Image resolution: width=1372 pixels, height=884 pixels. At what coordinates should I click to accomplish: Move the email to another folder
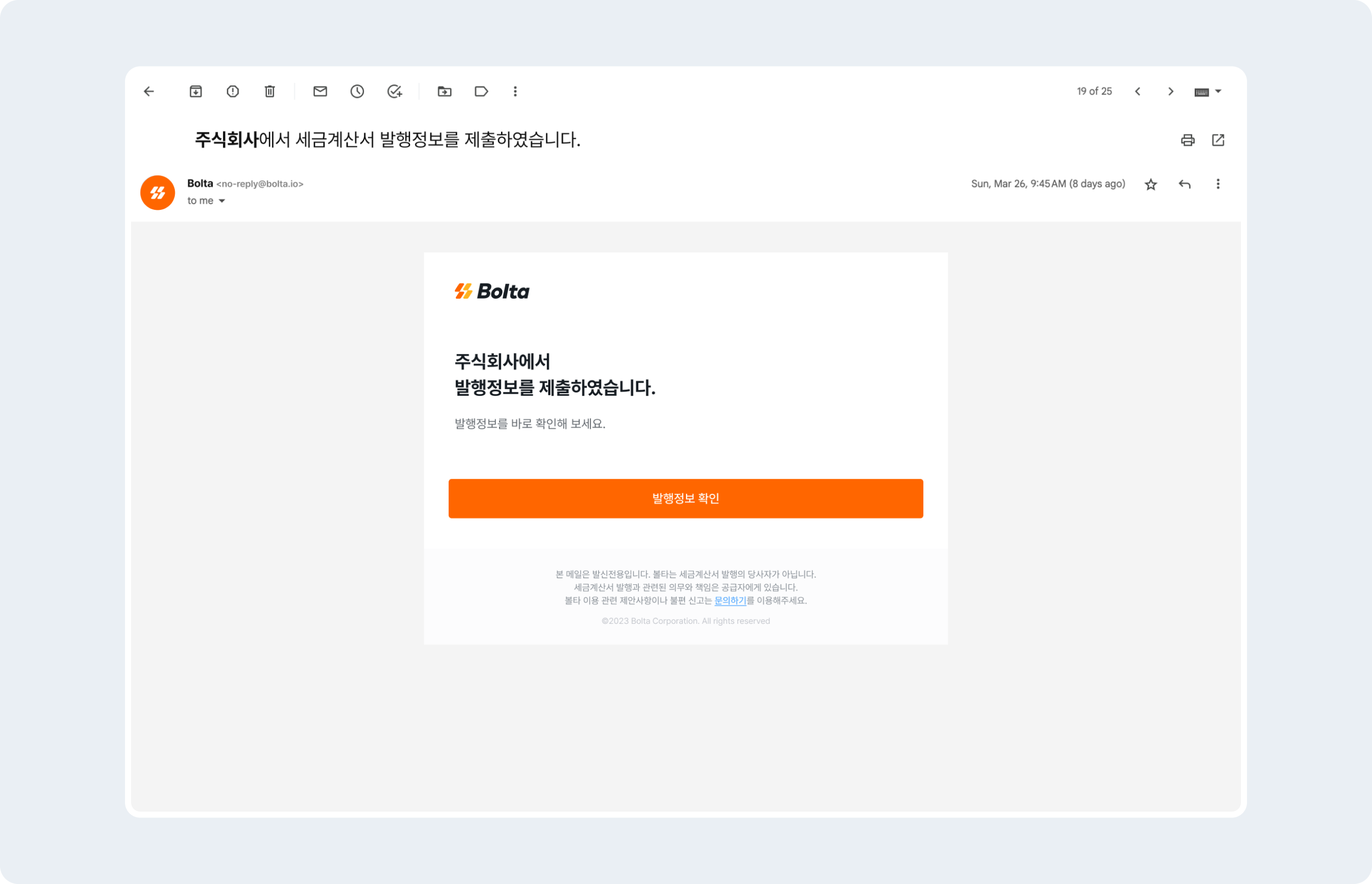tap(444, 91)
